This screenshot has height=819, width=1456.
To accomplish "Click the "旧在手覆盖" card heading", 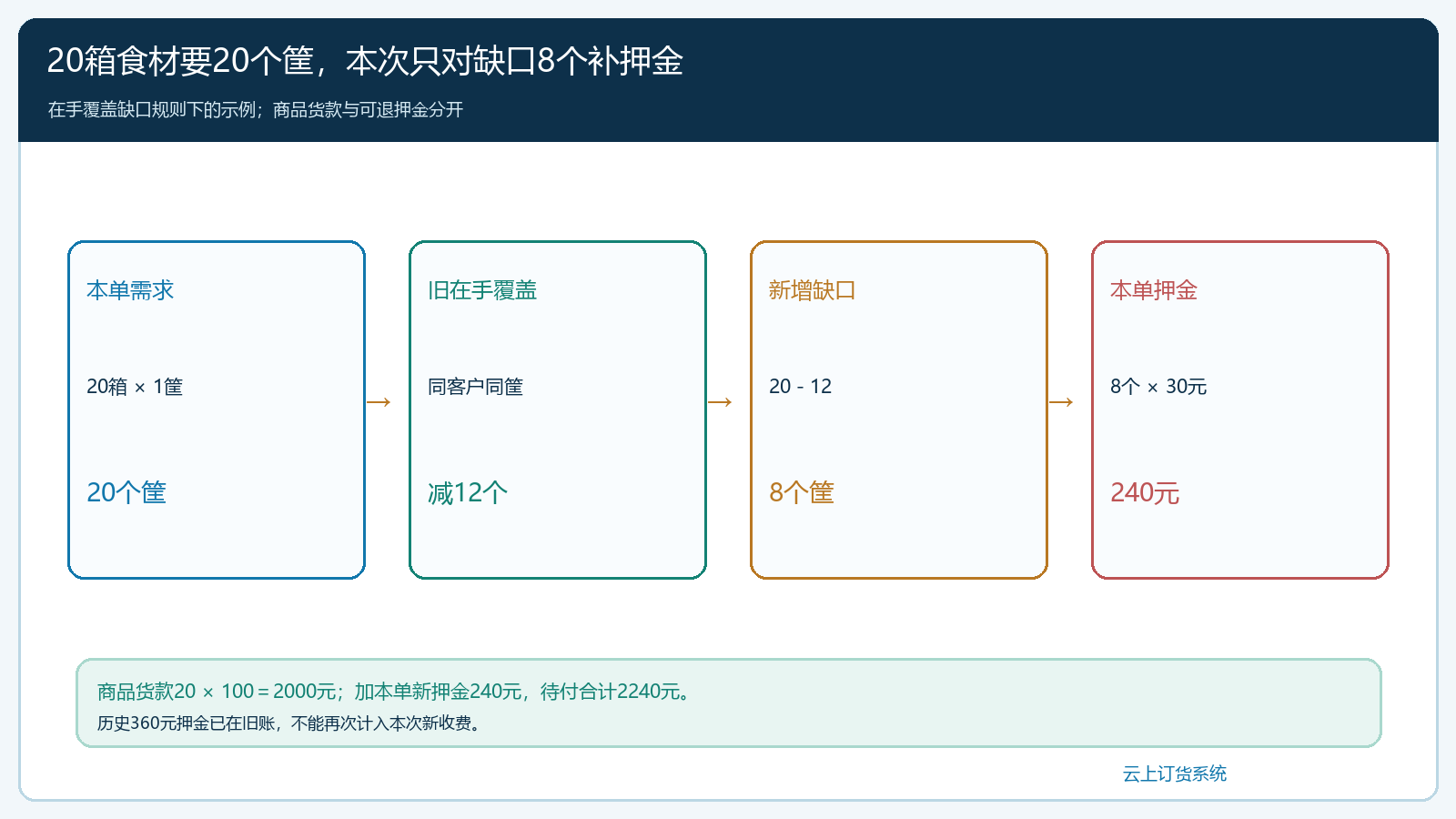I will [482, 290].
